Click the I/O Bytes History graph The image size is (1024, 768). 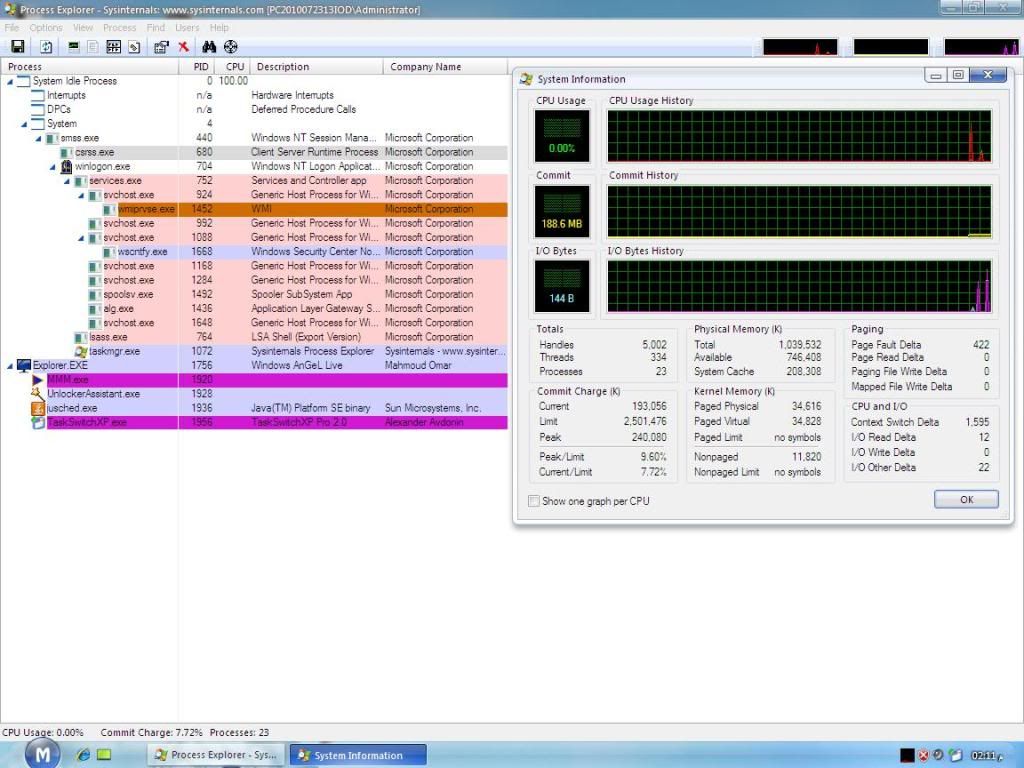[799, 286]
